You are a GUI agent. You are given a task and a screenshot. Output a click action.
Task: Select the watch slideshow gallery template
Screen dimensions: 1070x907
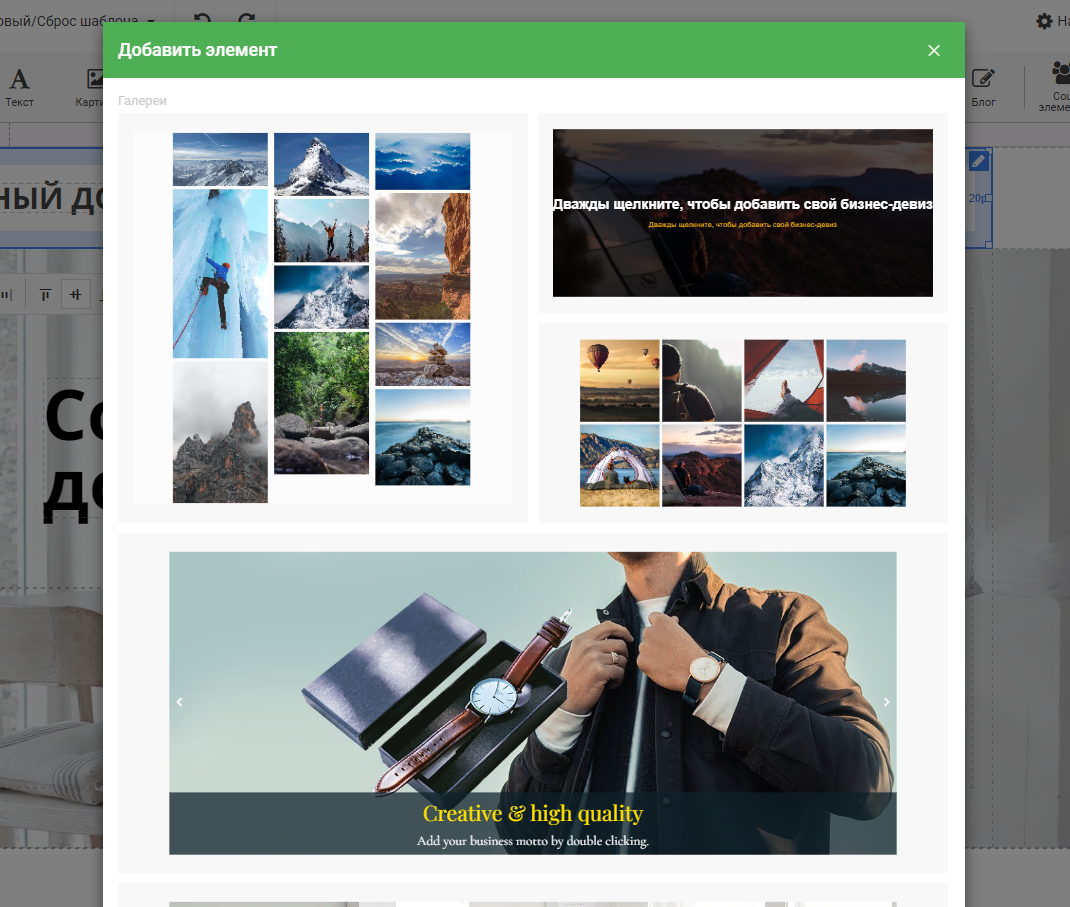point(532,702)
